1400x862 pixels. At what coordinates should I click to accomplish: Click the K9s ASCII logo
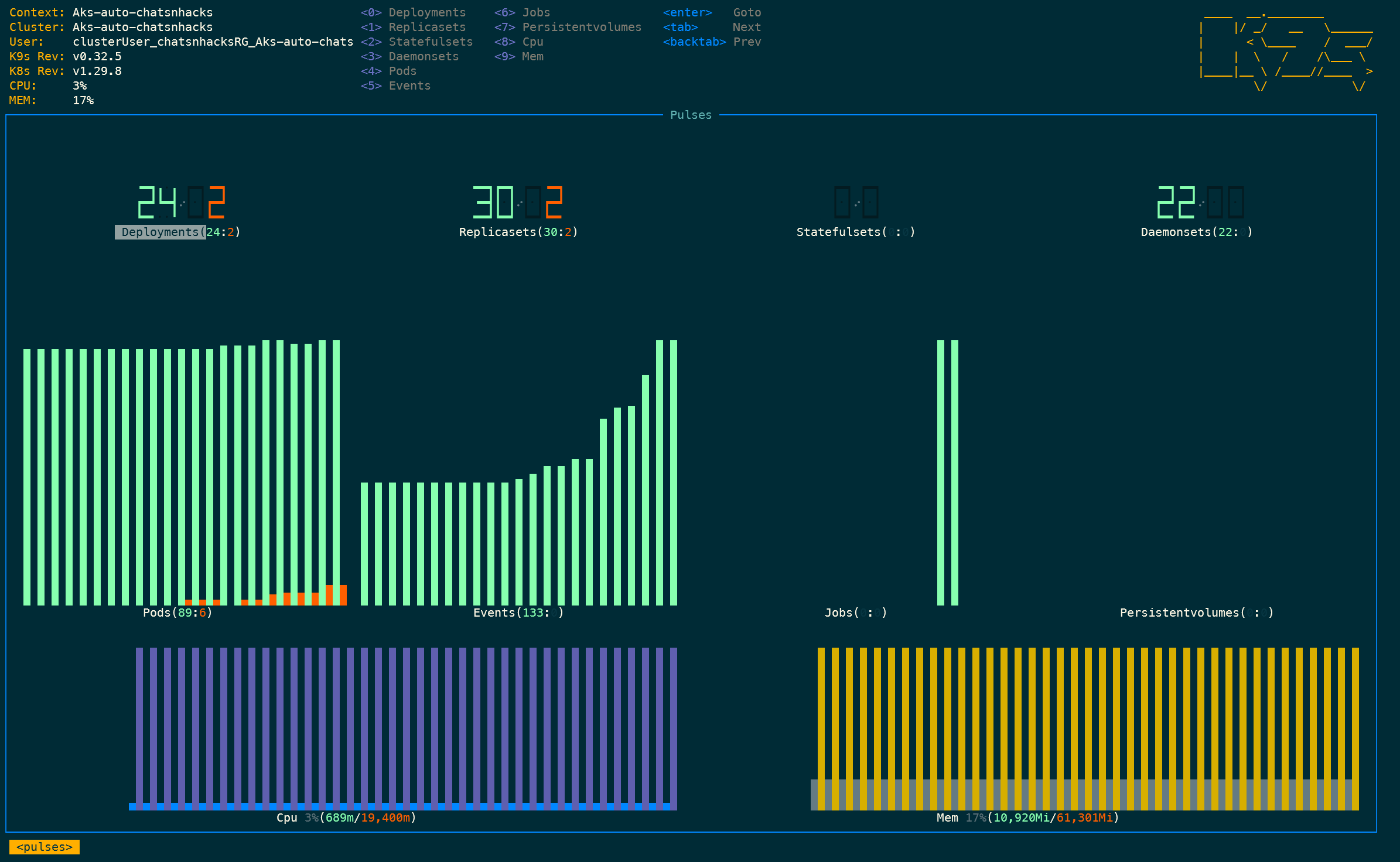click(x=1286, y=52)
